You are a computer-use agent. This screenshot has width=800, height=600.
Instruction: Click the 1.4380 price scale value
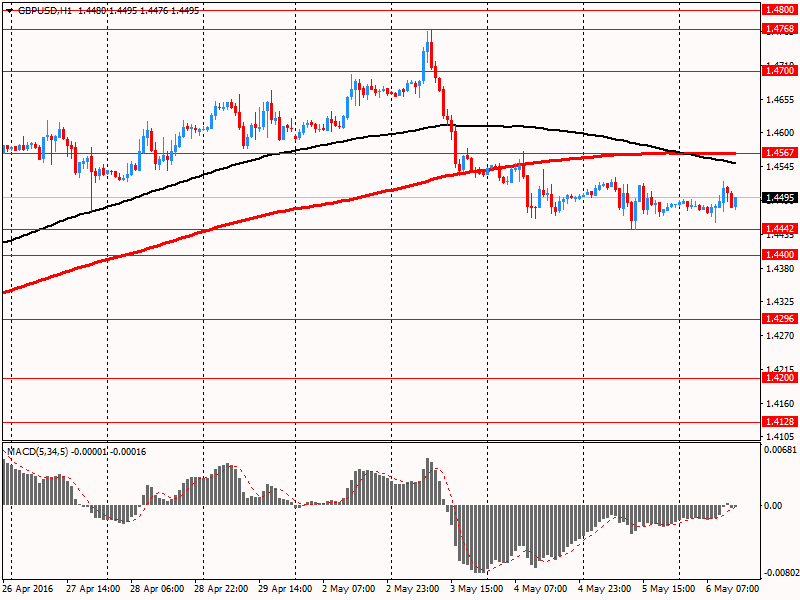781,268
